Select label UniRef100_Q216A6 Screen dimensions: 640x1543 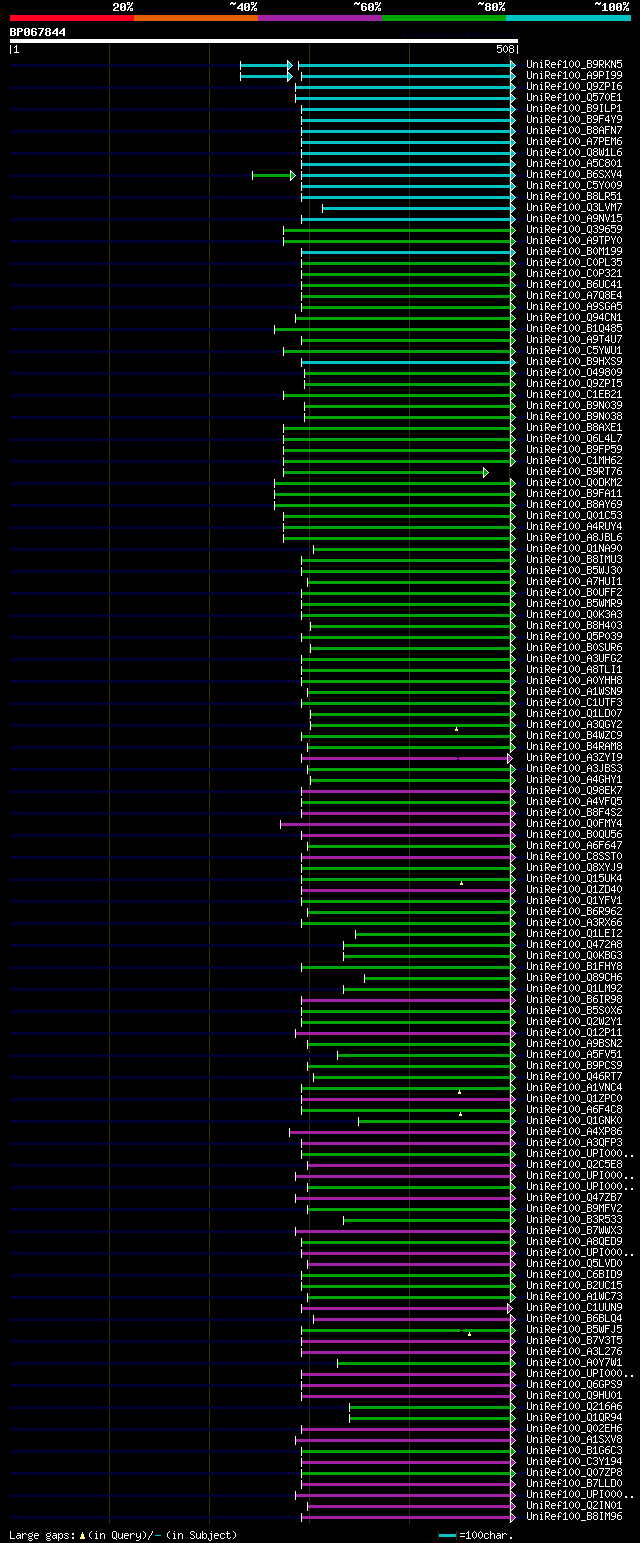click(x=574, y=1406)
